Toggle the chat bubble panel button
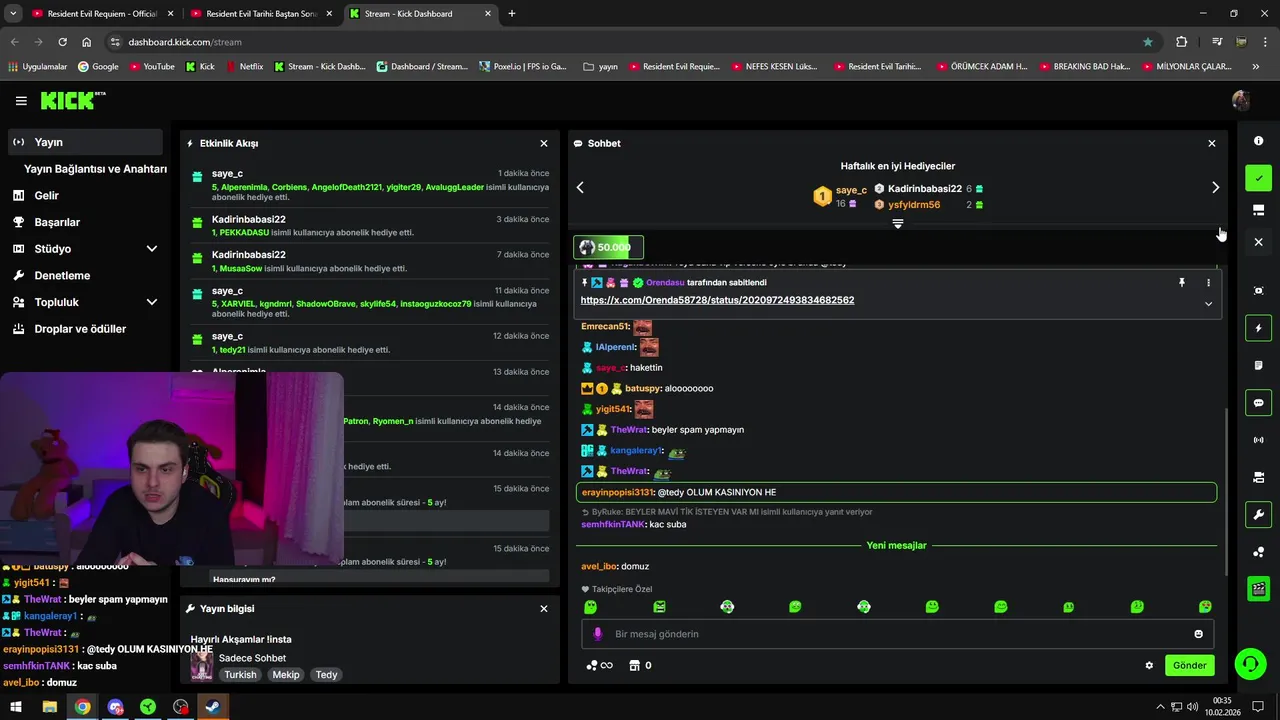Screen dimensions: 1280x720 [x=1259, y=403]
